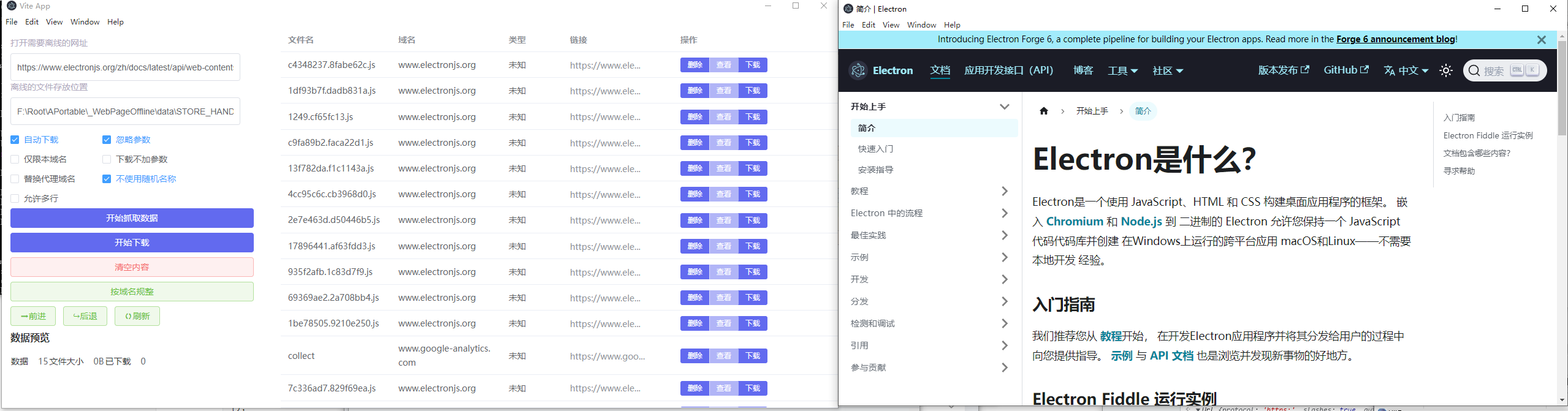Toggle dark mode sun icon
Screen dimensions: 1568x411
pyautogui.click(x=1446, y=70)
